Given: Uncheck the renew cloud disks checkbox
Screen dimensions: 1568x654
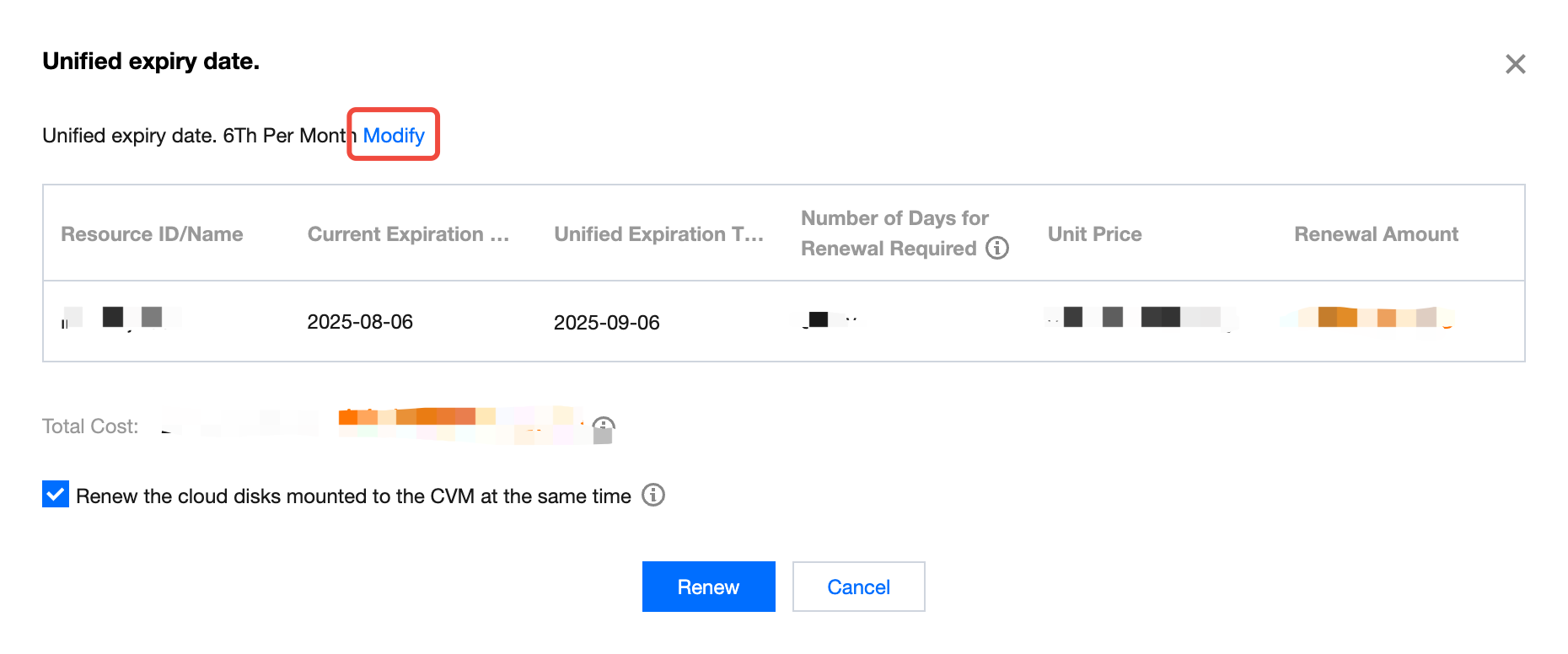Looking at the screenshot, I should 56,495.
